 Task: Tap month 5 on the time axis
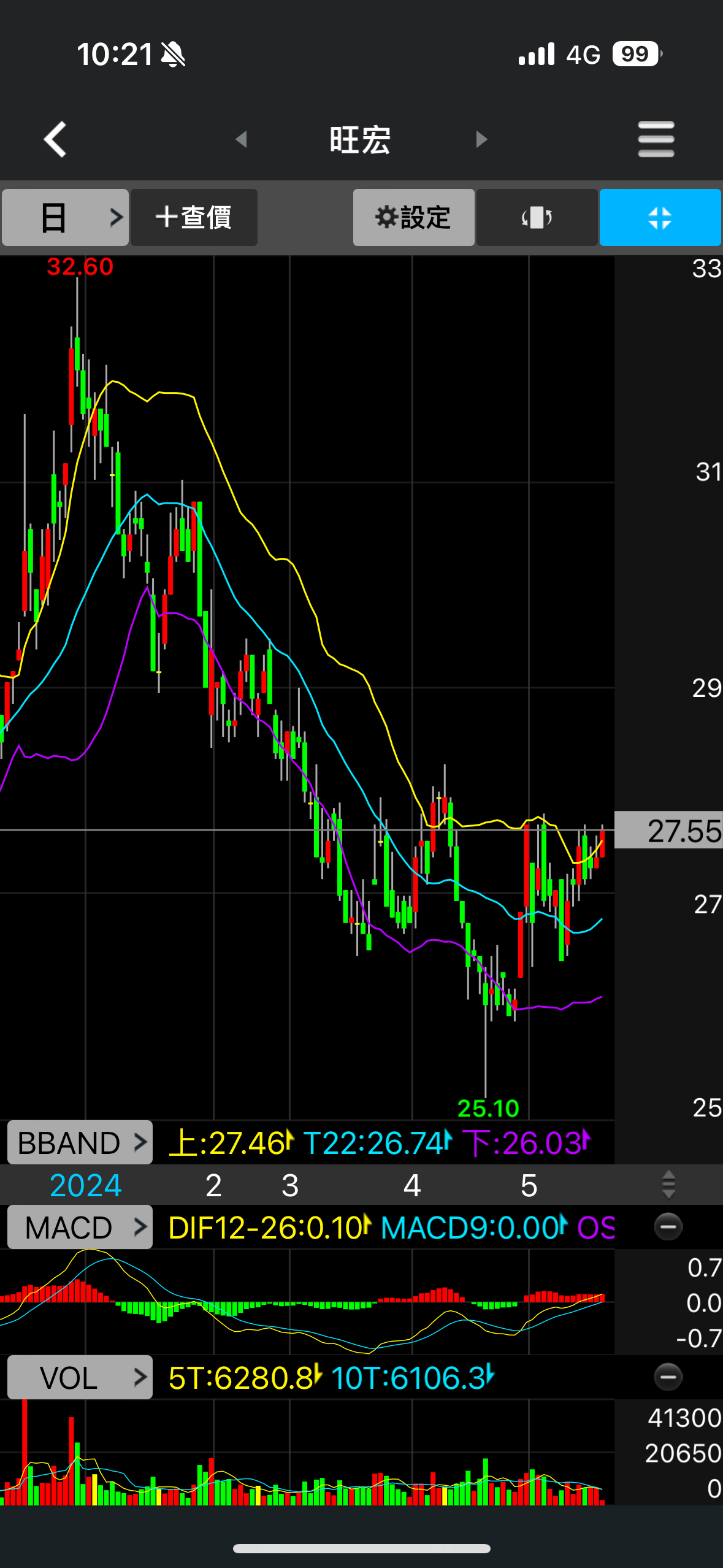(x=529, y=1185)
